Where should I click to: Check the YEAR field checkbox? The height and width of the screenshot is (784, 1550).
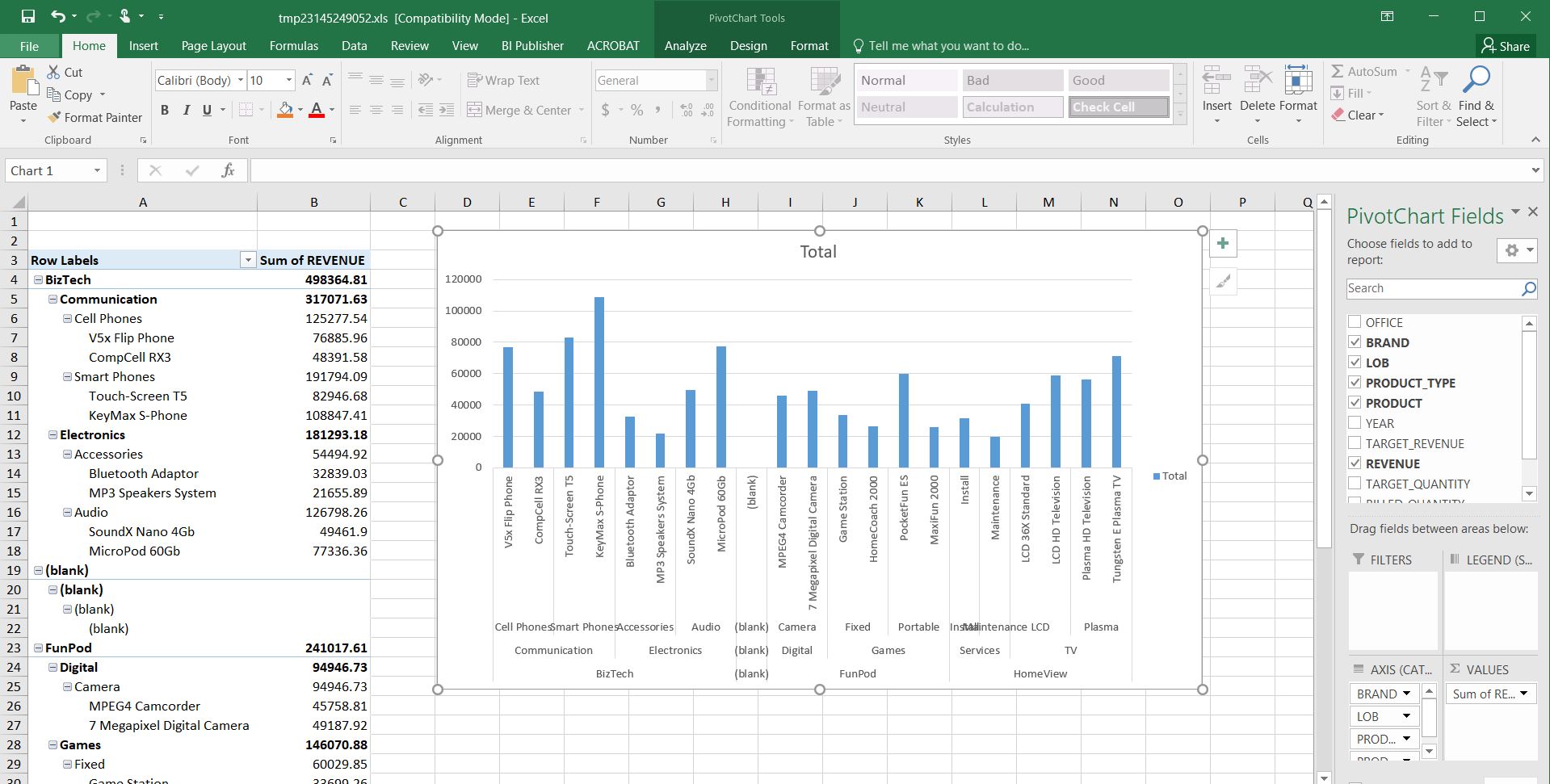1355,423
